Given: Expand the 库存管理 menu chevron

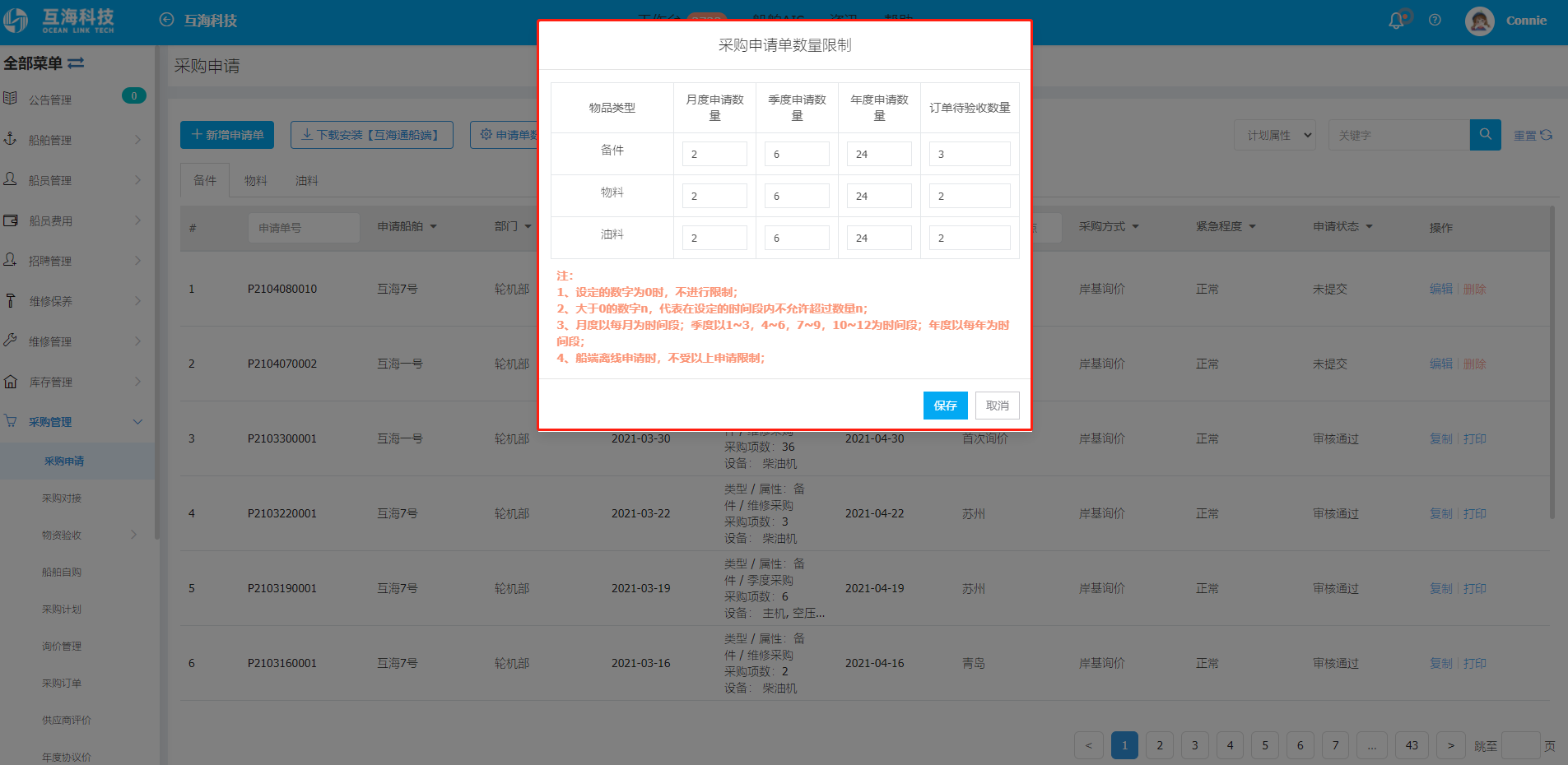Looking at the screenshot, I should click(x=137, y=382).
